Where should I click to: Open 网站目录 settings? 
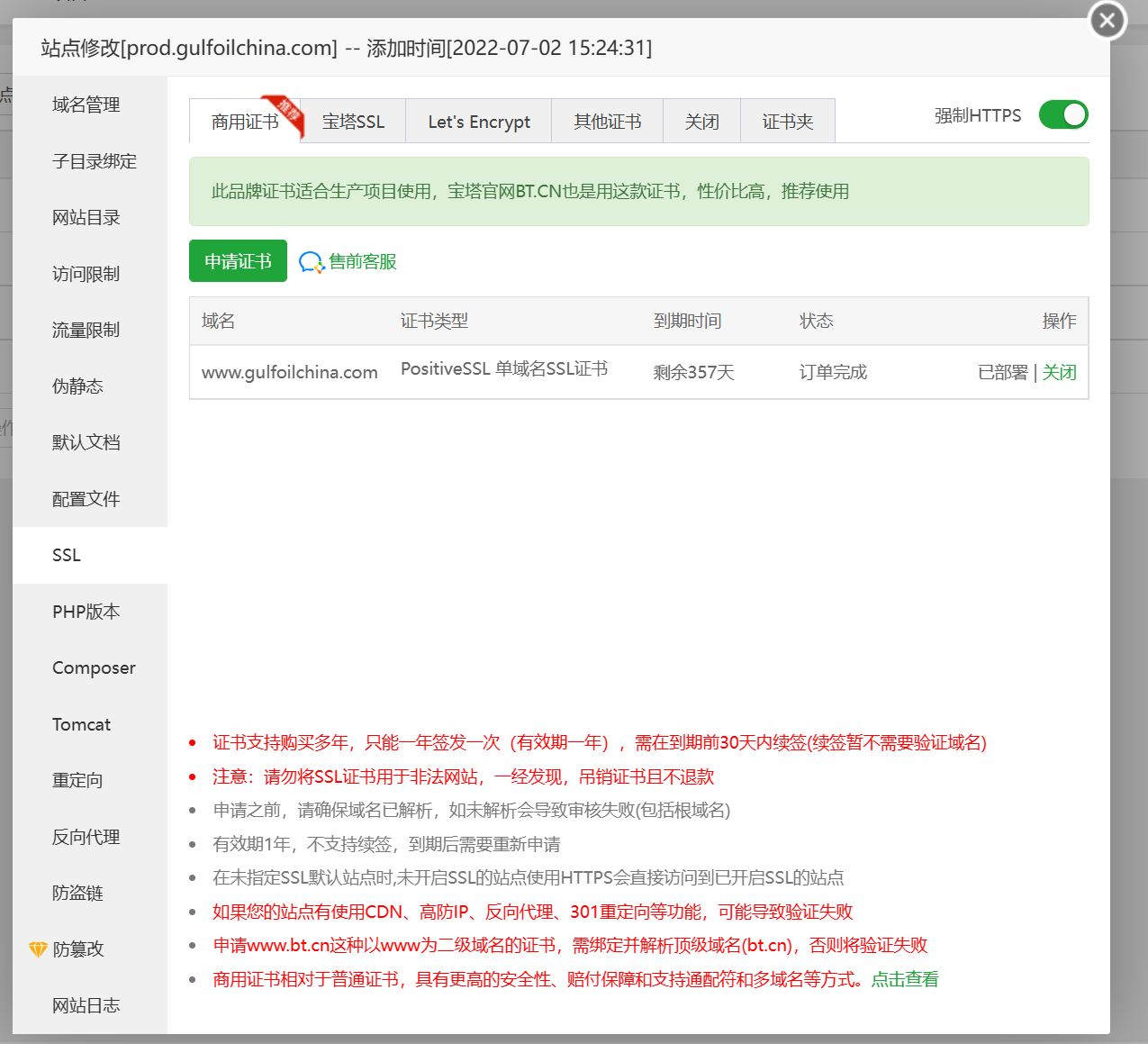pos(90,217)
